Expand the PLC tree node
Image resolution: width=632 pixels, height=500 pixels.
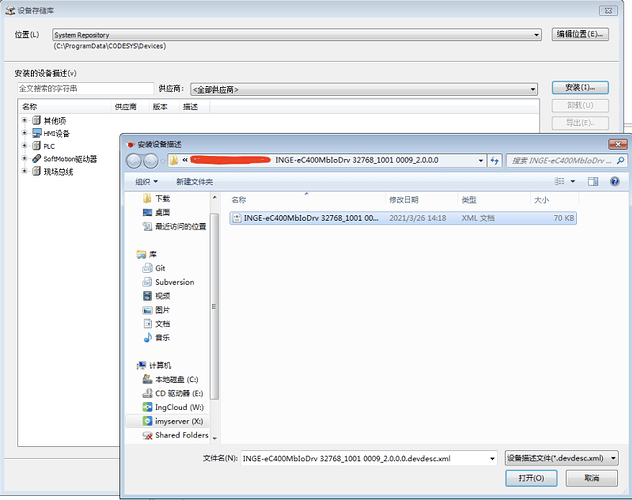24,145
